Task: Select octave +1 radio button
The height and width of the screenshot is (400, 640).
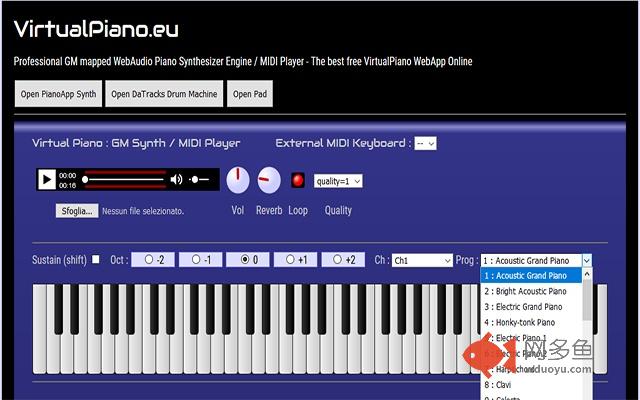Action: tap(290, 259)
